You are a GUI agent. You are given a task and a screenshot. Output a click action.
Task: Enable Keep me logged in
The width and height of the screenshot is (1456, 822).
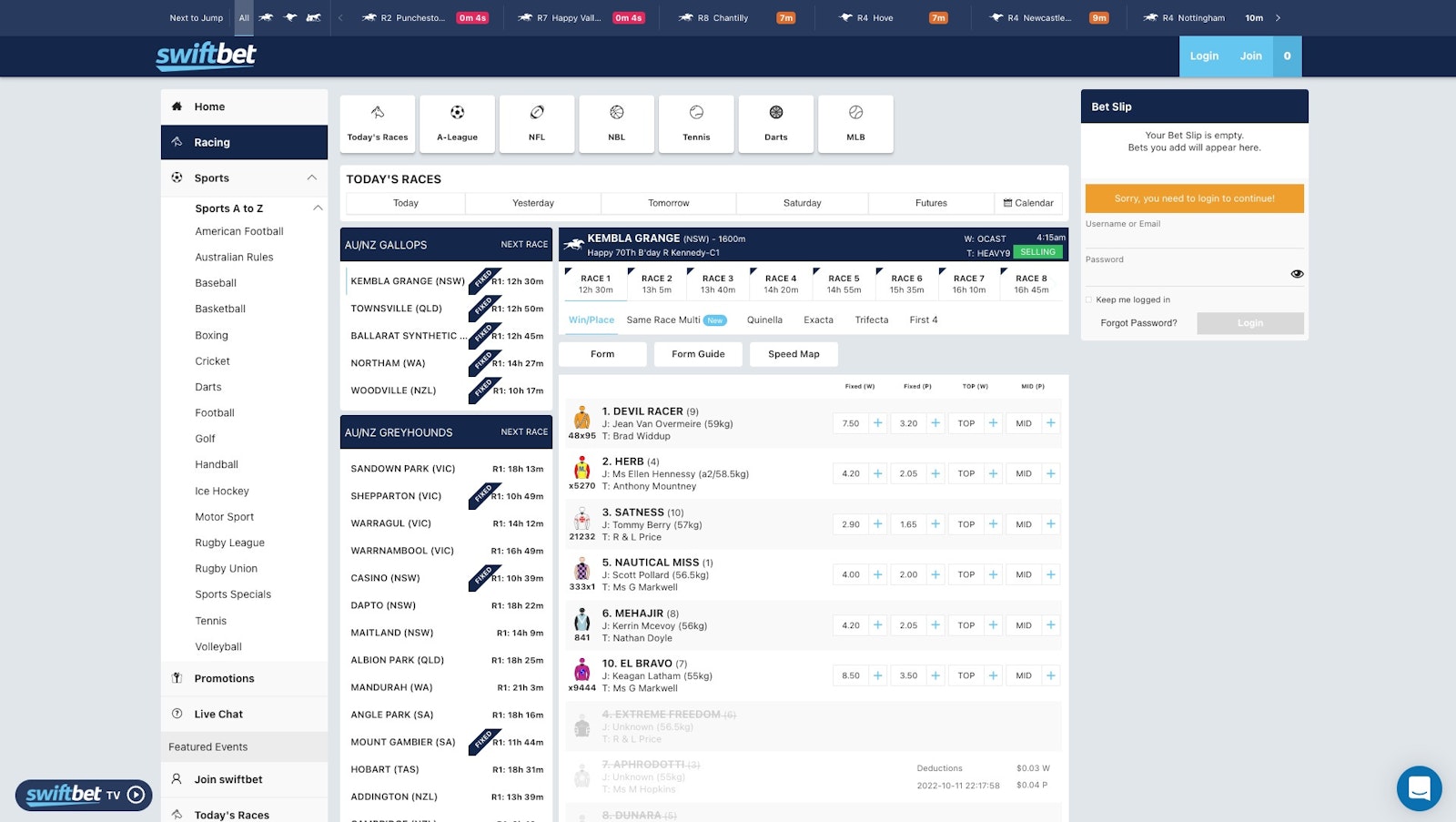[x=1088, y=299]
